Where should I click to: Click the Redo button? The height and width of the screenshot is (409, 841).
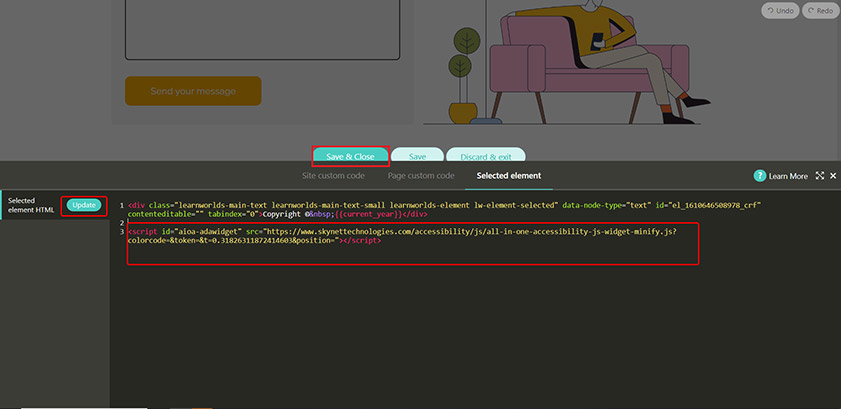pos(820,10)
